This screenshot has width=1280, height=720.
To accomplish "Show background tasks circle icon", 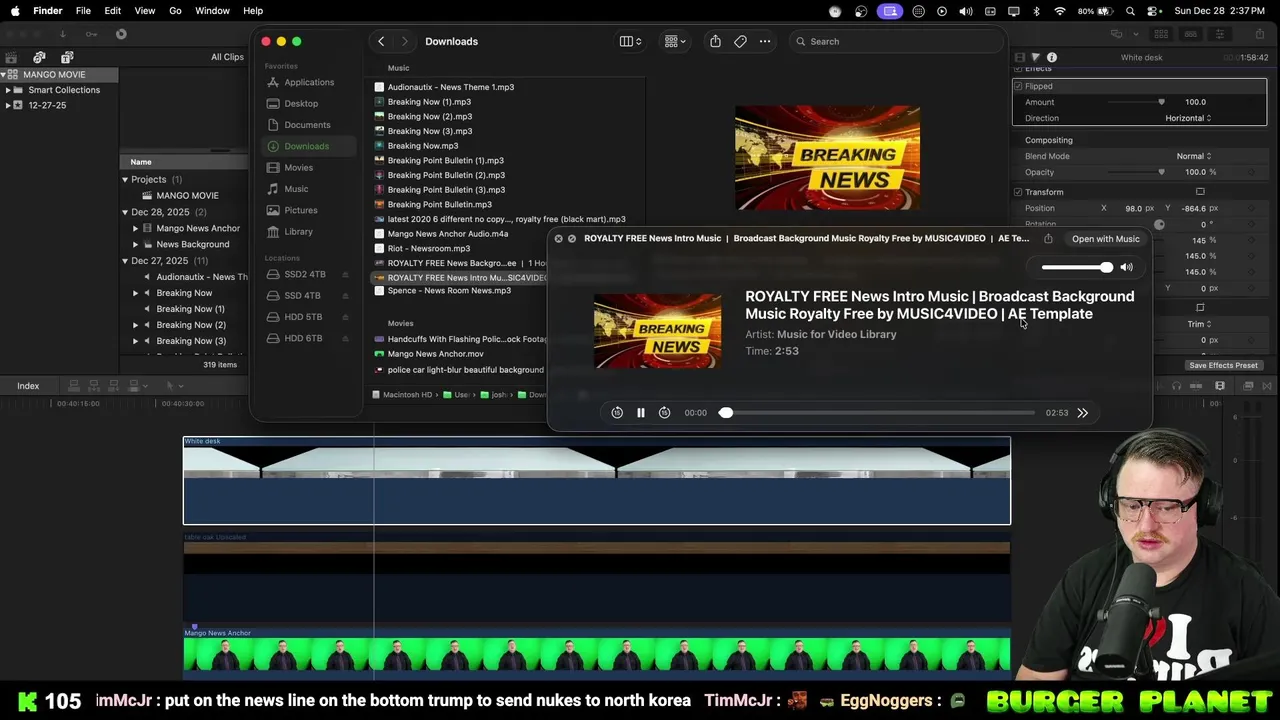I will [x=121, y=34].
